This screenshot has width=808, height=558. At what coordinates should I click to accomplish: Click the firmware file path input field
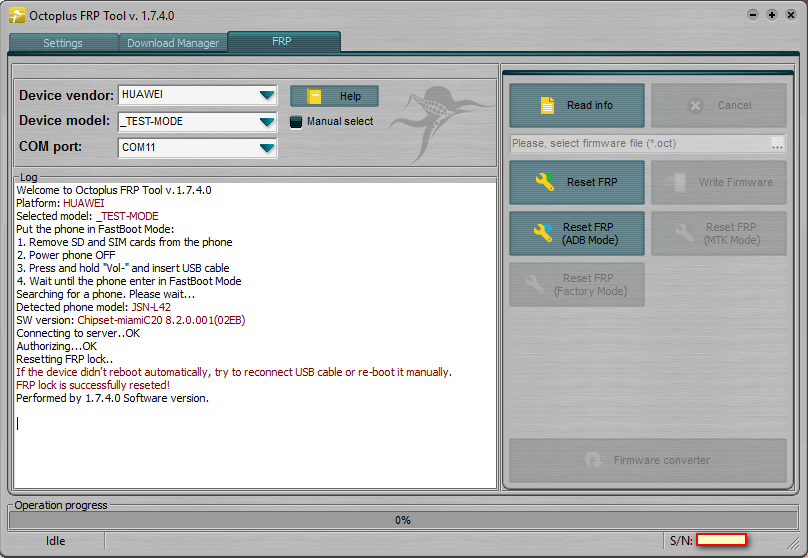638,144
